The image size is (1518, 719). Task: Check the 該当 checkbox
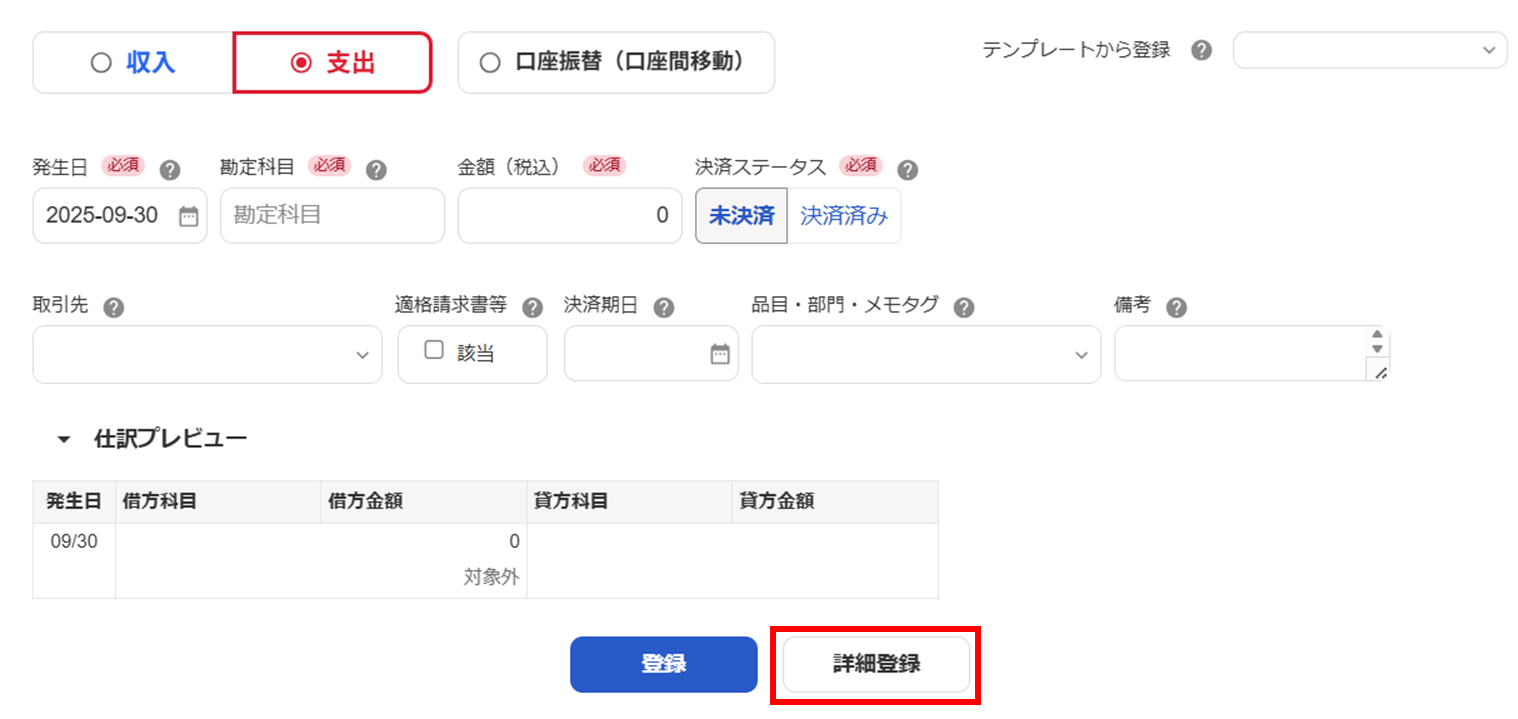pyautogui.click(x=434, y=350)
